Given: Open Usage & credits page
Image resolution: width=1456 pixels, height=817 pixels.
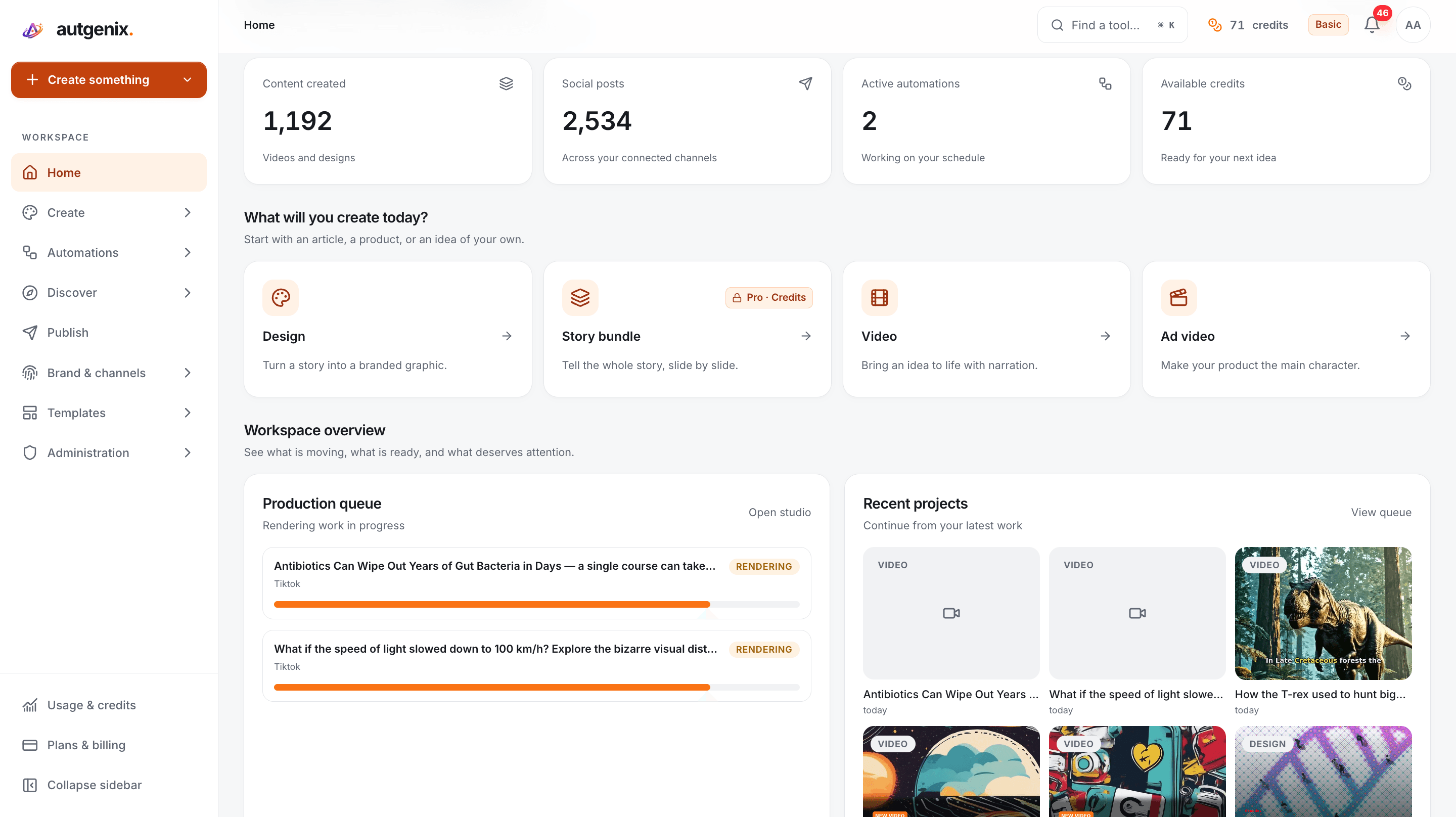Looking at the screenshot, I should point(109,705).
